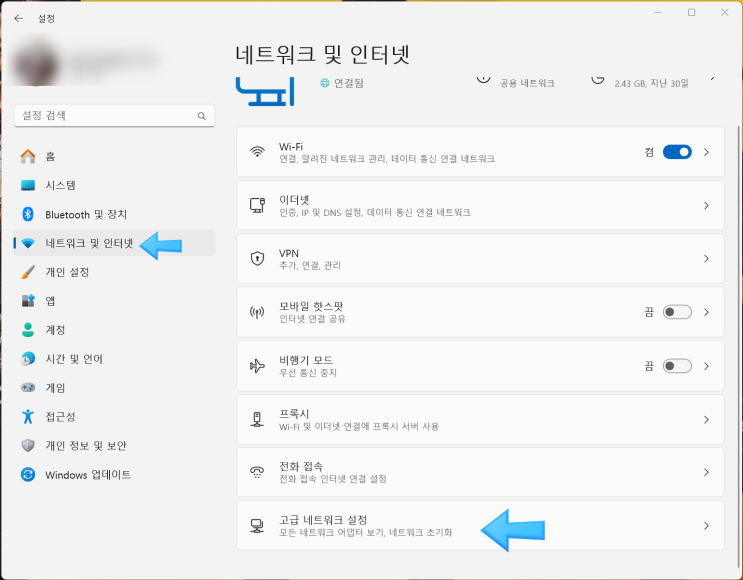This screenshot has width=743, height=580.
Task: Click the chevron on 고급 네트워크 설정 row
Action: (x=707, y=526)
